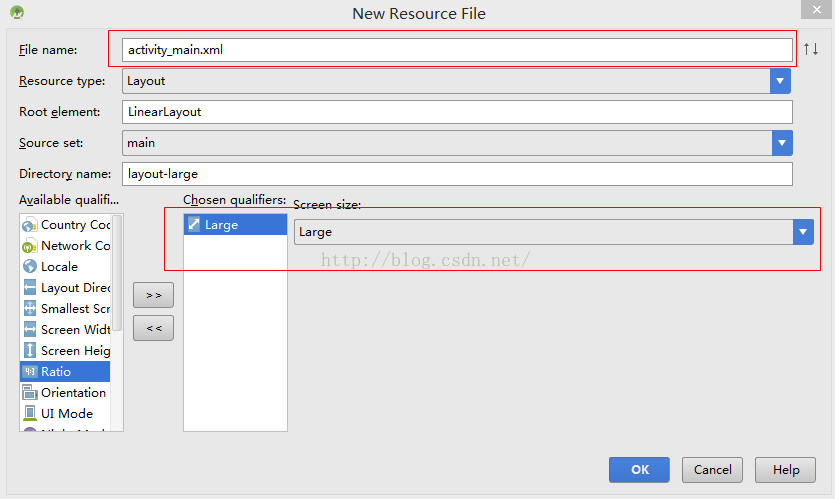This screenshot has height=499, width=835.
Task: Remove qualifier with the << button
Action: coord(153,328)
